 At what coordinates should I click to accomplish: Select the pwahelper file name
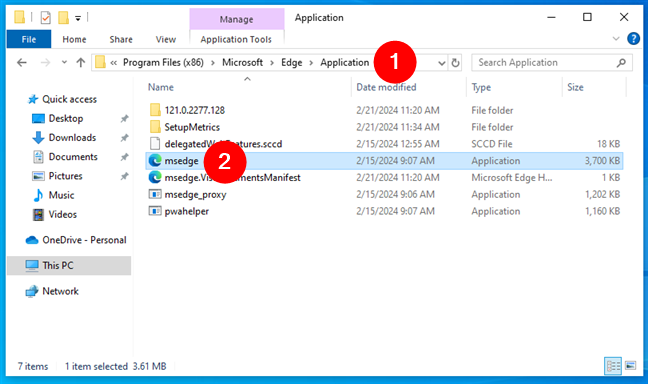[x=186, y=211]
